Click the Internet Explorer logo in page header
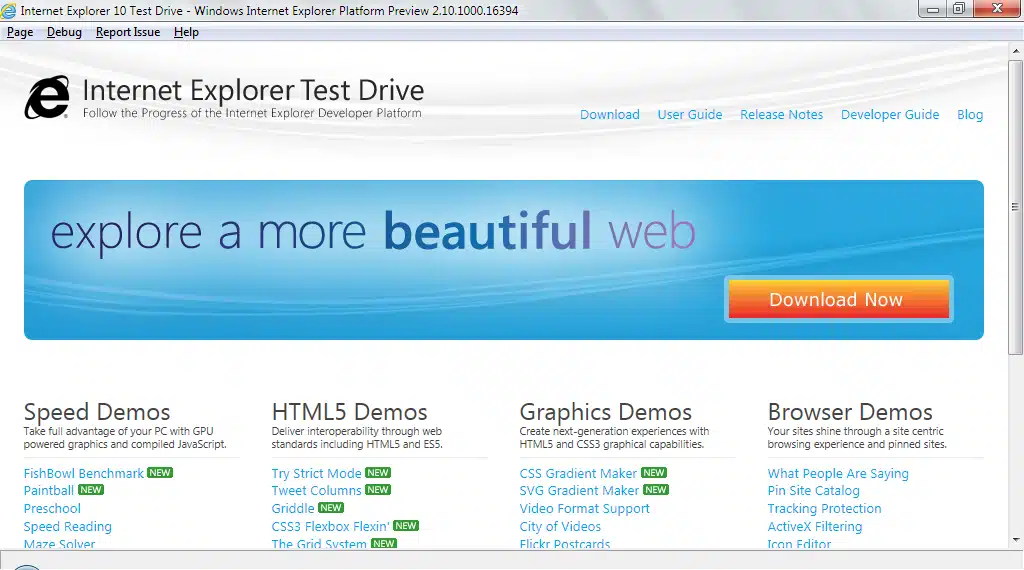The width and height of the screenshot is (1024, 570). pos(47,98)
